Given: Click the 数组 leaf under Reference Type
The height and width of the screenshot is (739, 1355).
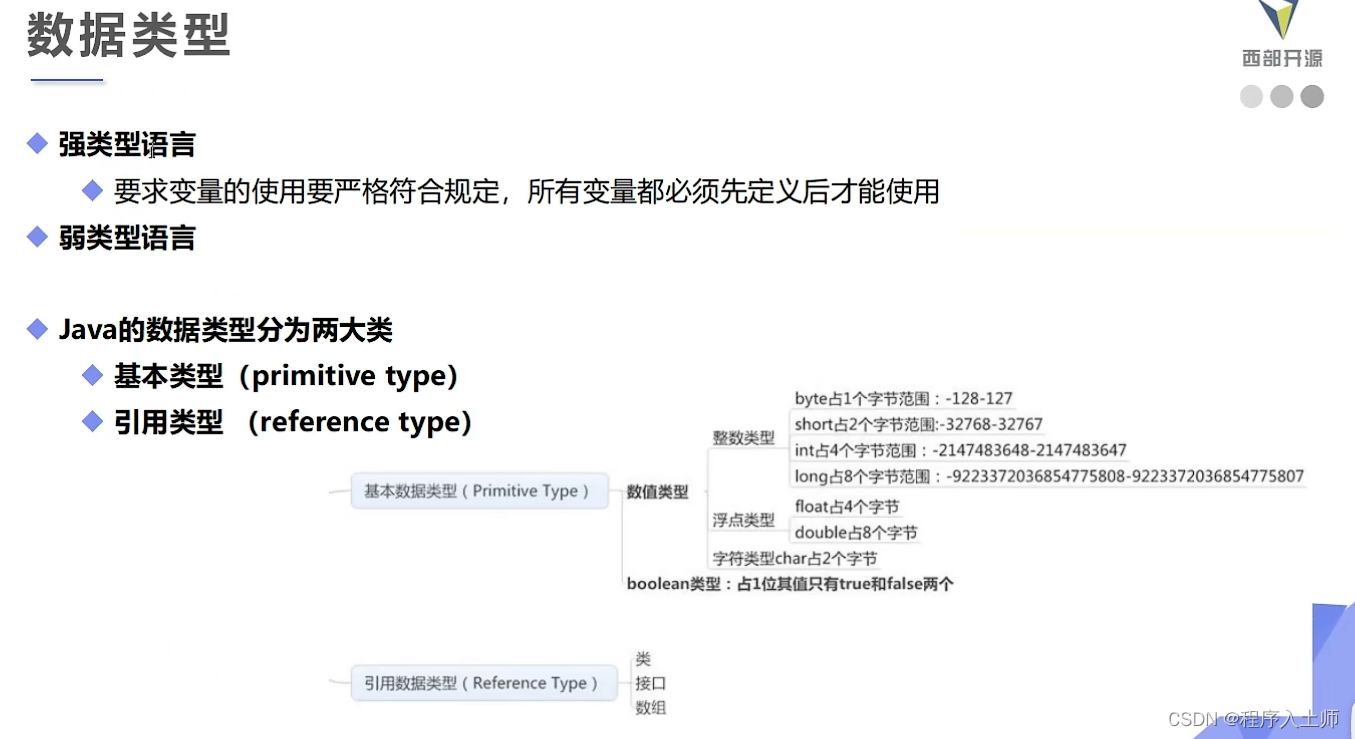Looking at the screenshot, I should pyautogui.click(x=650, y=708).
